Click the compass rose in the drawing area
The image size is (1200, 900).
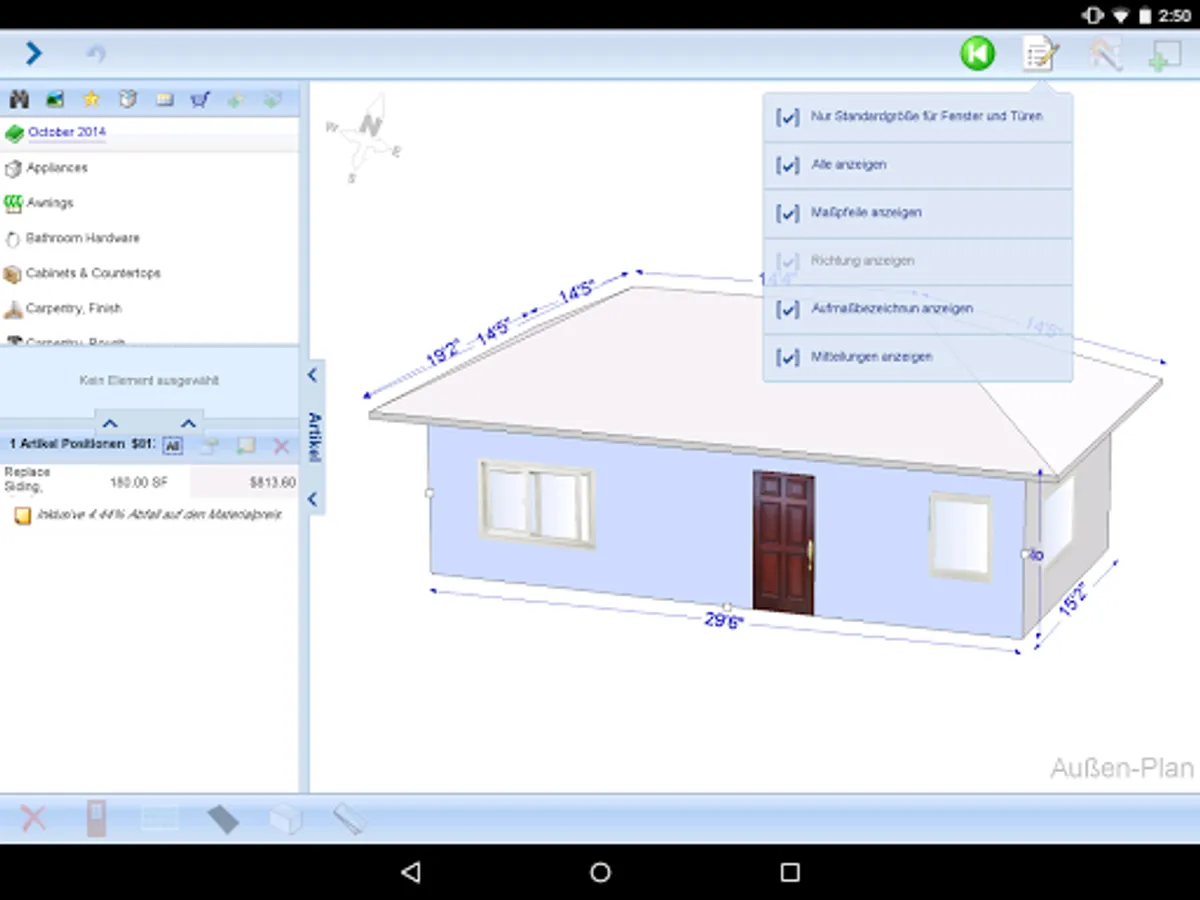(x=366, y=138)
